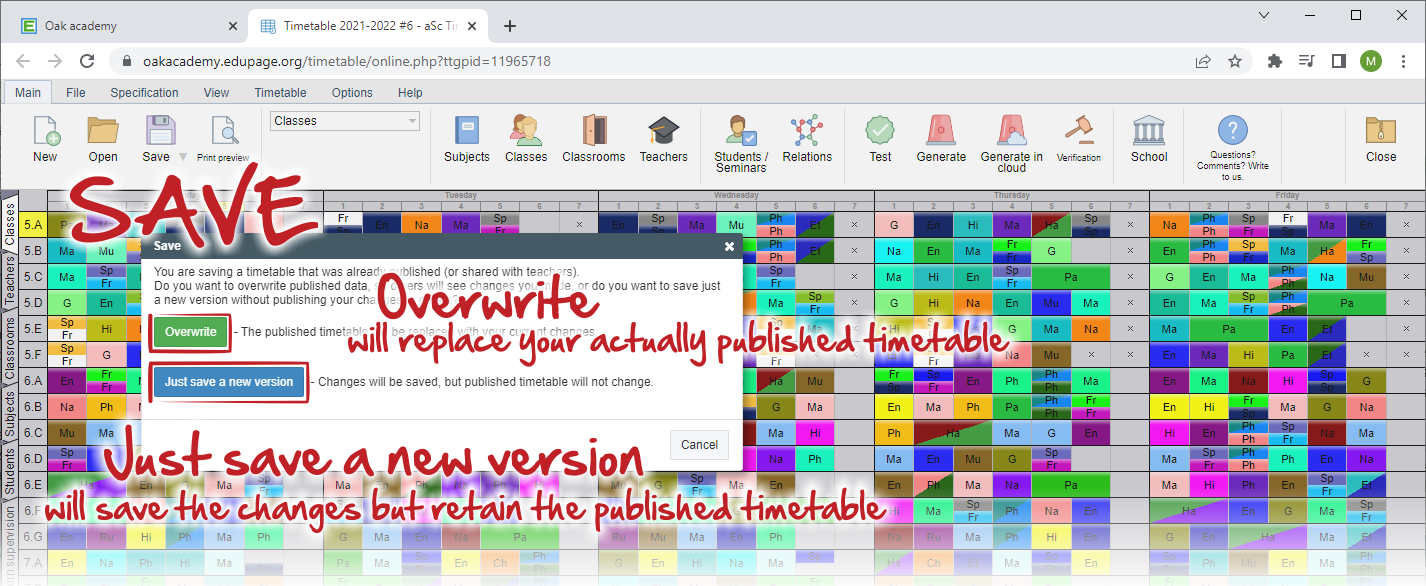Cancel the Save dialog
This screenshot has height=586, width=1426.
(x=699, y=445)
